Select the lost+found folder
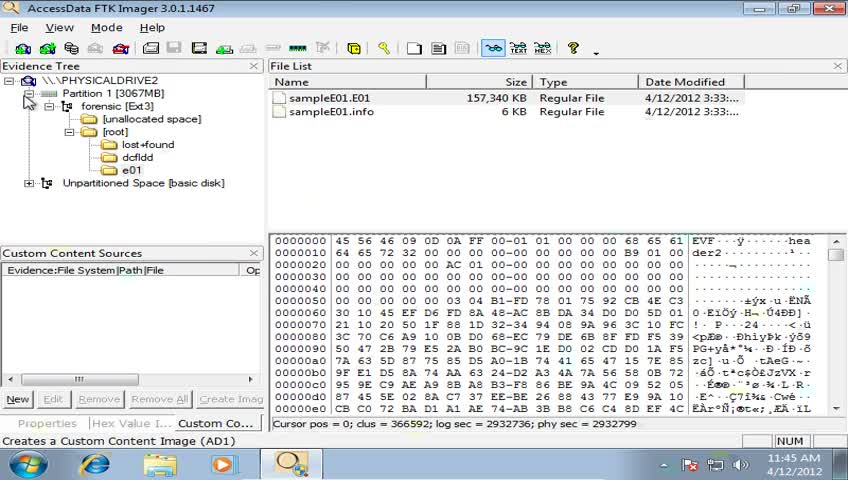 pos(148,144)
